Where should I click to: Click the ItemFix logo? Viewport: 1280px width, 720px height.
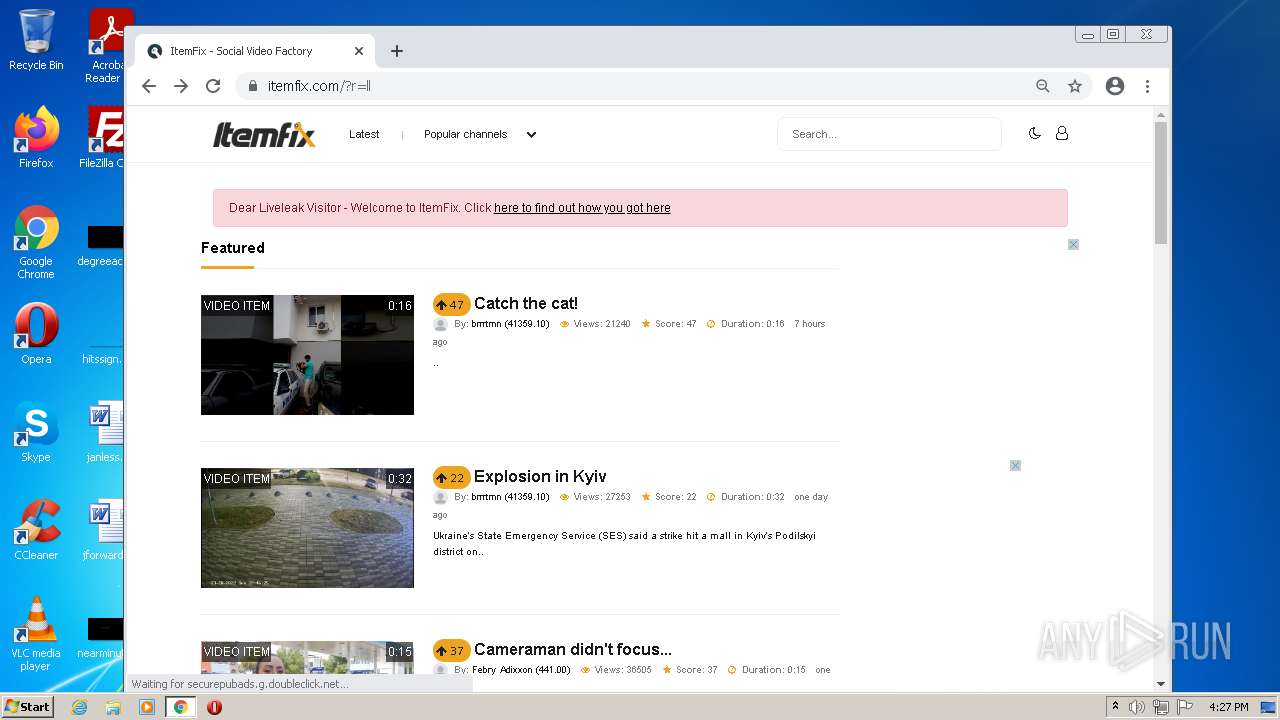264,134
